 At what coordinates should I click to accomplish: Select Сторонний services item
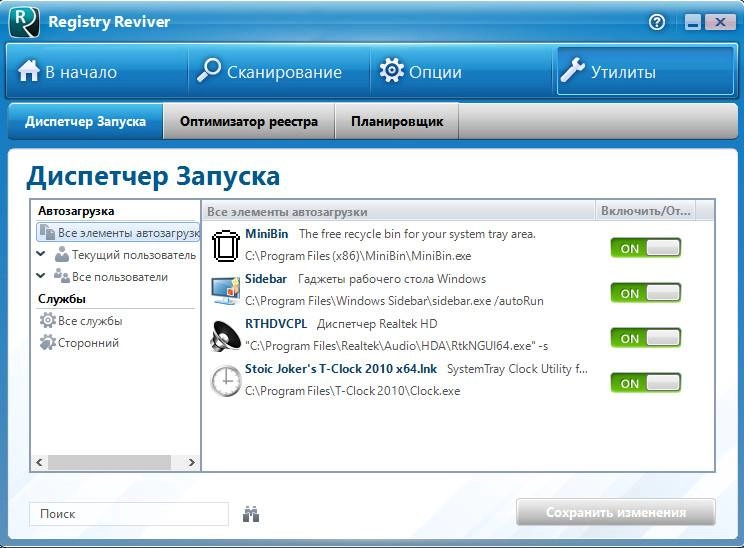88,343
